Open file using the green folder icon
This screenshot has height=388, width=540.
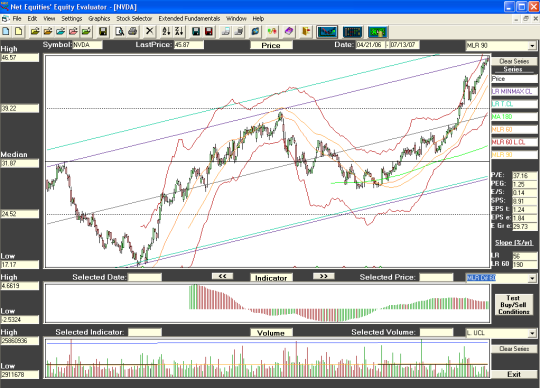click(x=86, y=31)
